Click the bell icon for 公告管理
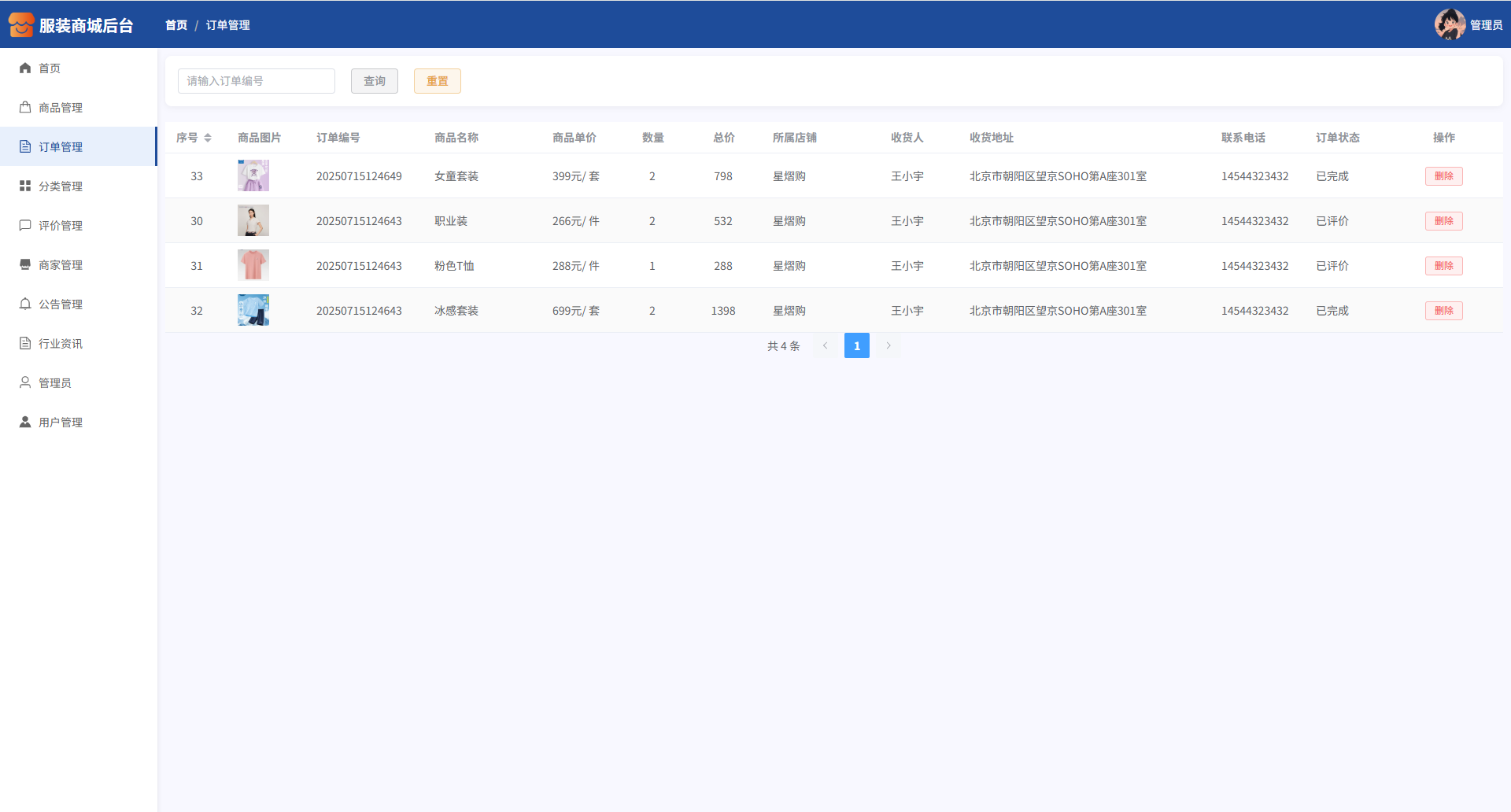 [x=25, y=304]
